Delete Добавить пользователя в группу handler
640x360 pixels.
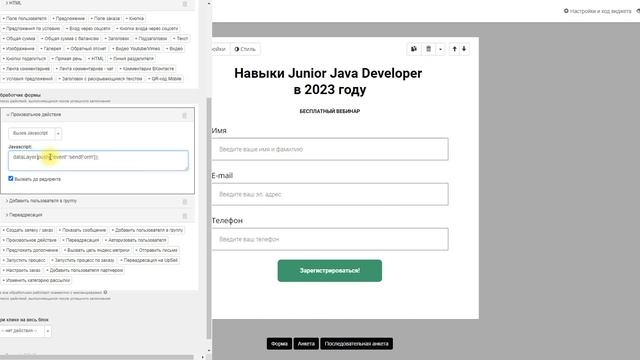[184, 202]
